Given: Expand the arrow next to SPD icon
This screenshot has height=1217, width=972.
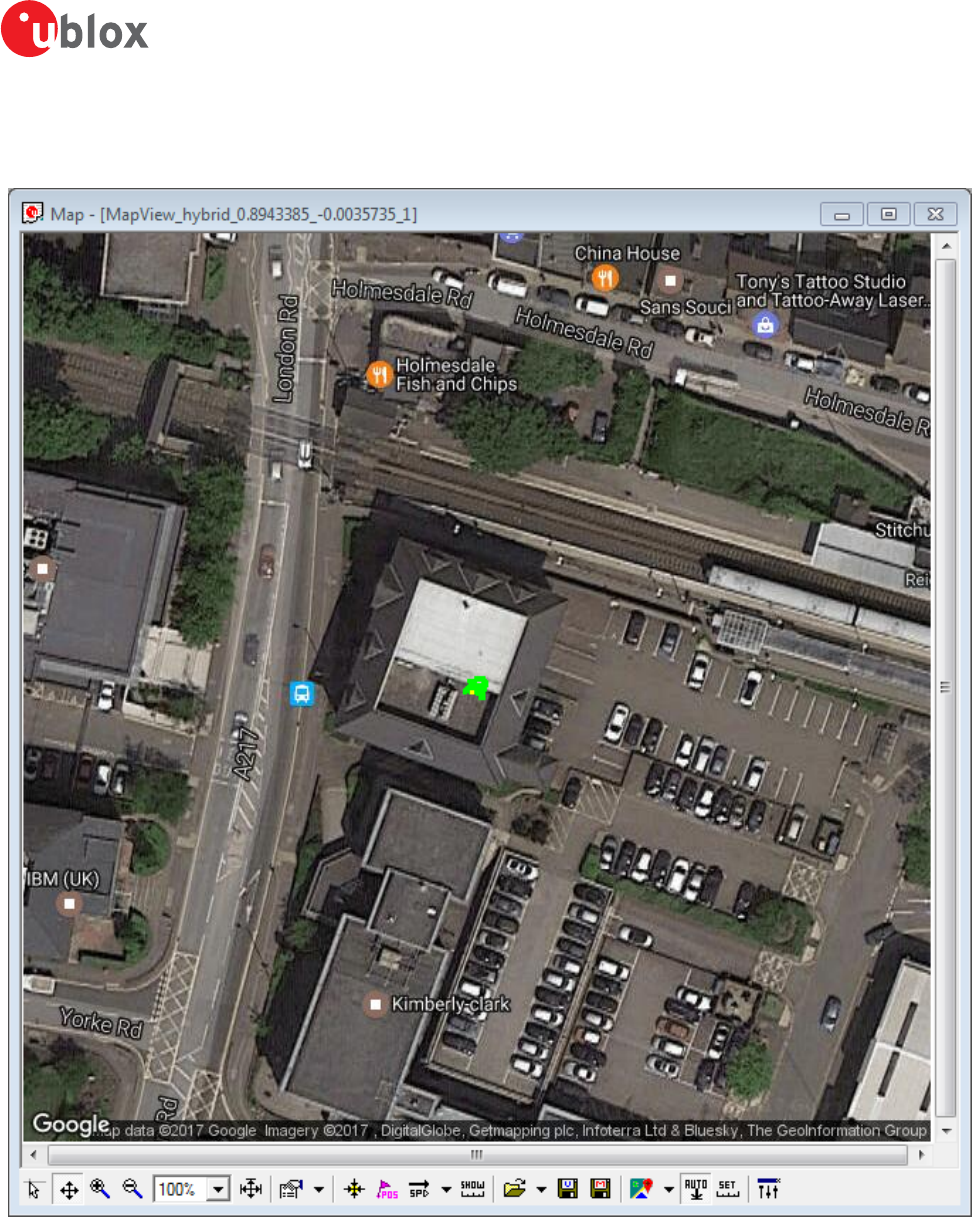Looking at the screenshot, I should tap(445, 1190).
